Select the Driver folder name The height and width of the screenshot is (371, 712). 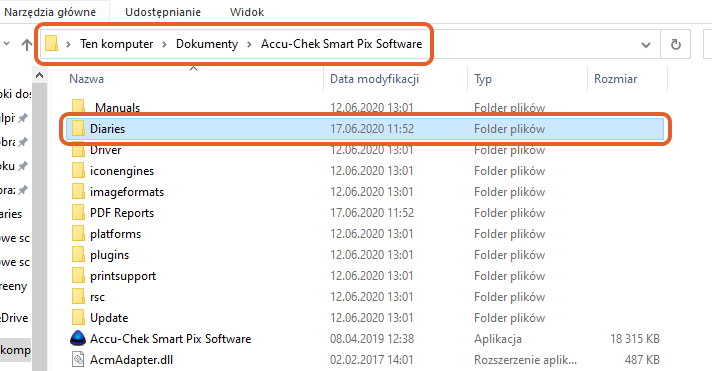point(105,150)
